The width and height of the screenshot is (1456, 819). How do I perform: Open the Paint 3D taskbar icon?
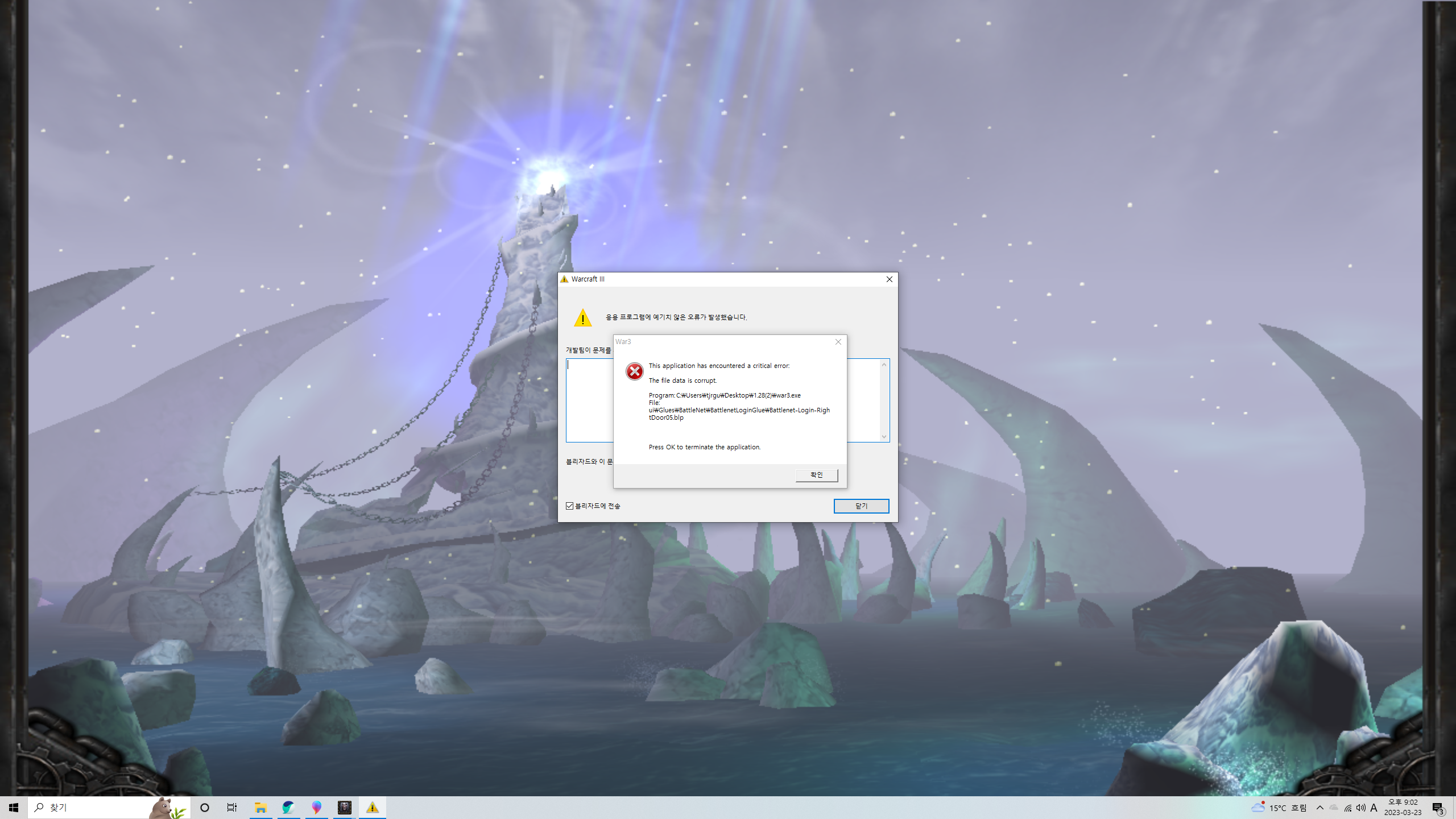[316, 808]
